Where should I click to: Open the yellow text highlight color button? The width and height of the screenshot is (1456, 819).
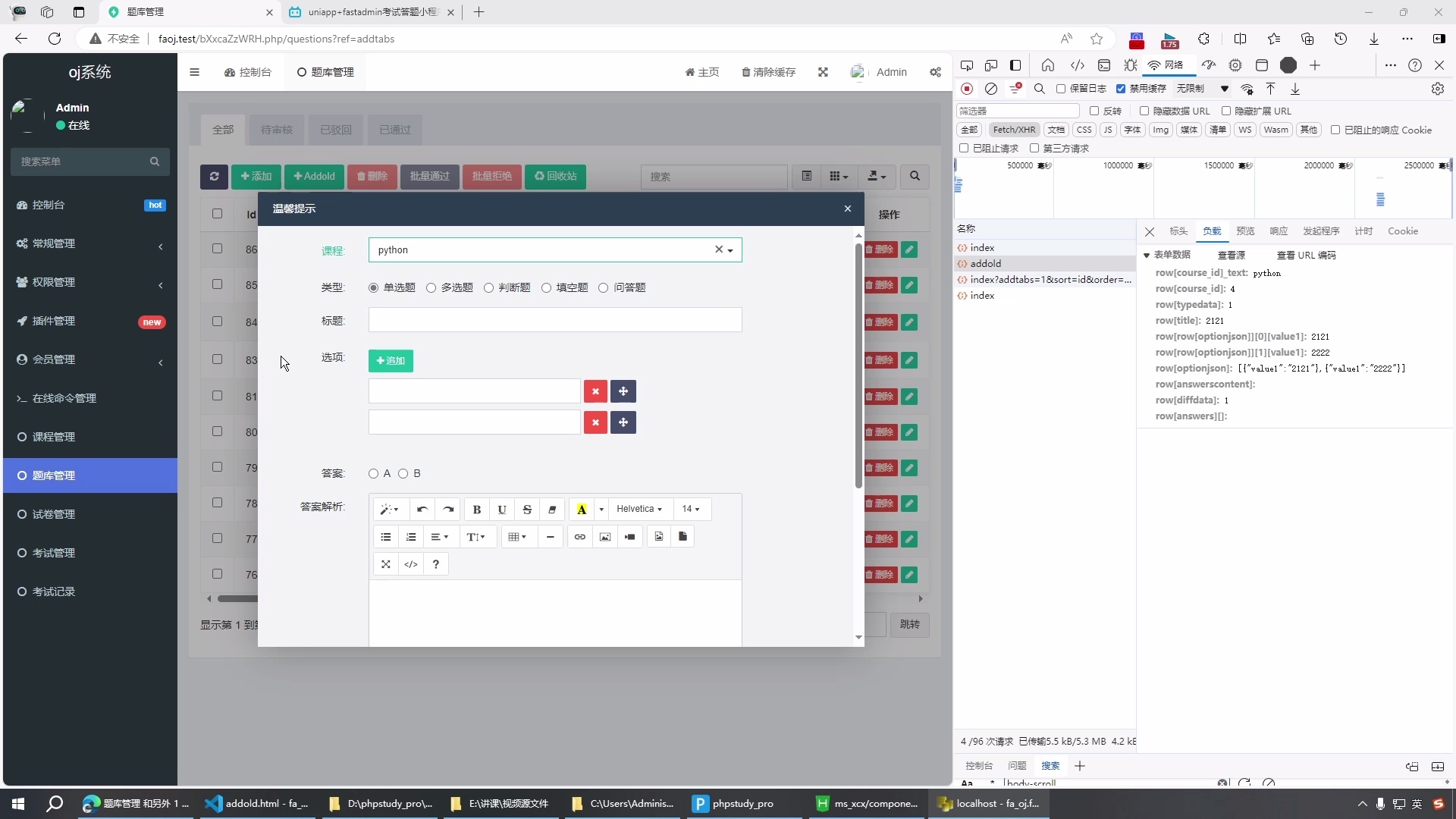click(x=582, y=510)
